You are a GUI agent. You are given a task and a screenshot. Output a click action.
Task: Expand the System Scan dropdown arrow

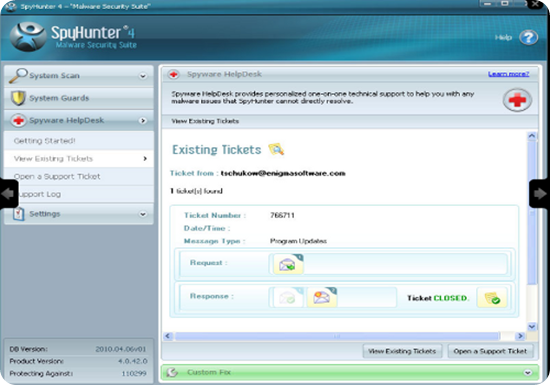143,76
